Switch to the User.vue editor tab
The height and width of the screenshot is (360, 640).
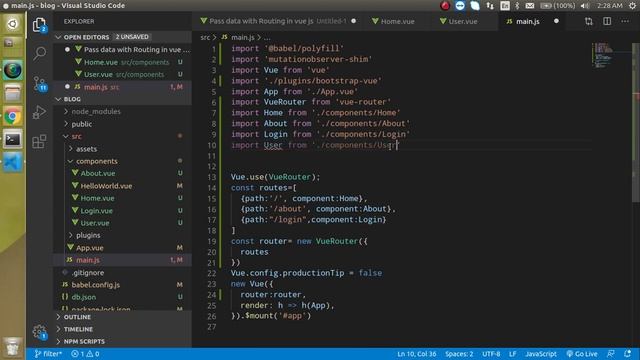[x=464, y=21]
